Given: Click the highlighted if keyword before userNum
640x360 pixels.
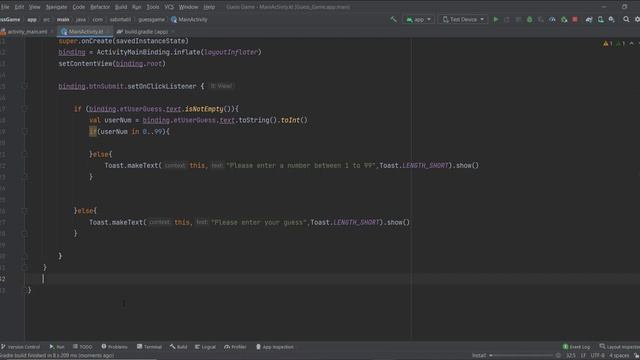Looking at the screenshot, I should tap(93, 131).
